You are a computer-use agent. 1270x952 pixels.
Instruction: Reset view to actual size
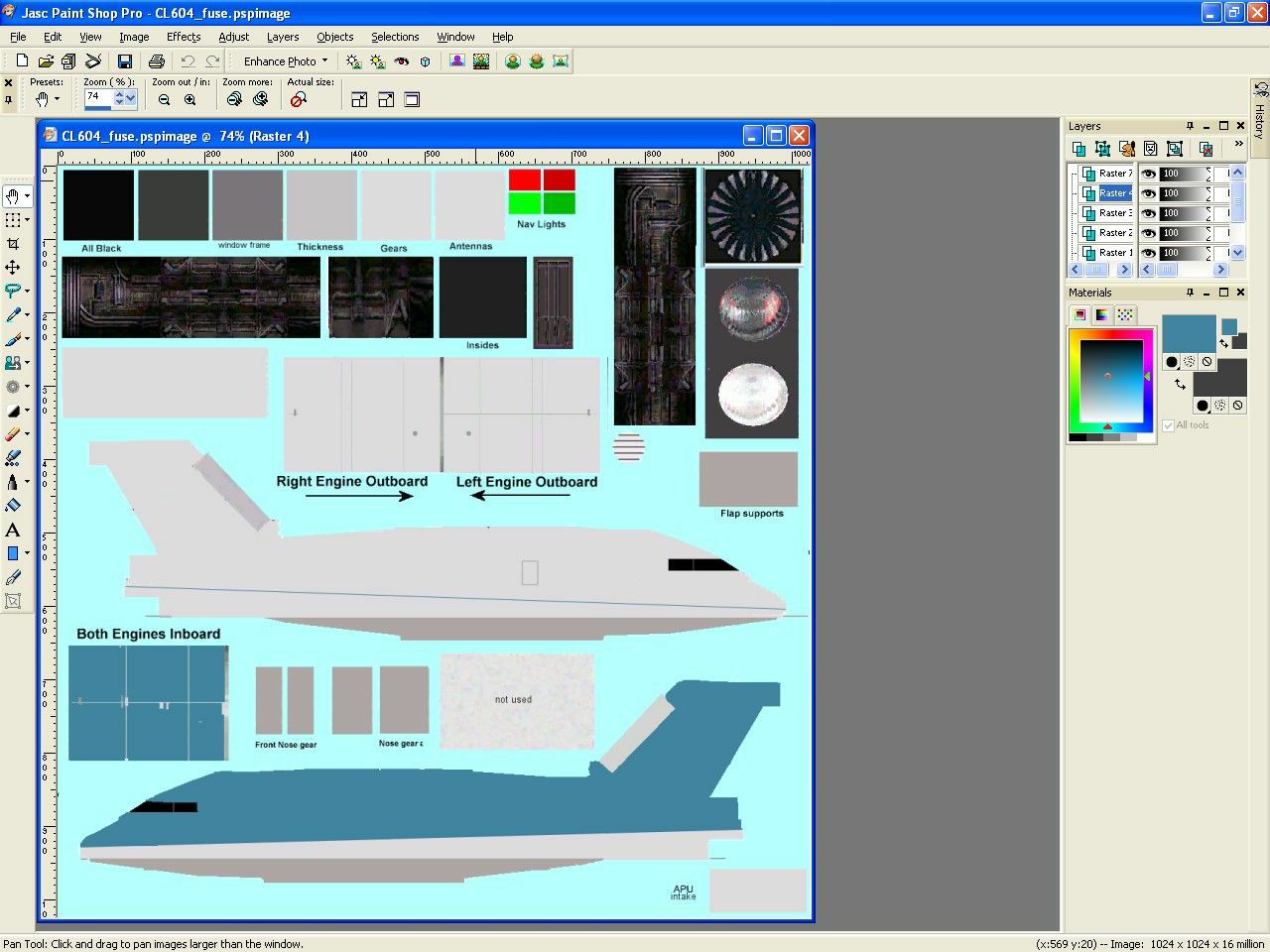tap(298, 99)
